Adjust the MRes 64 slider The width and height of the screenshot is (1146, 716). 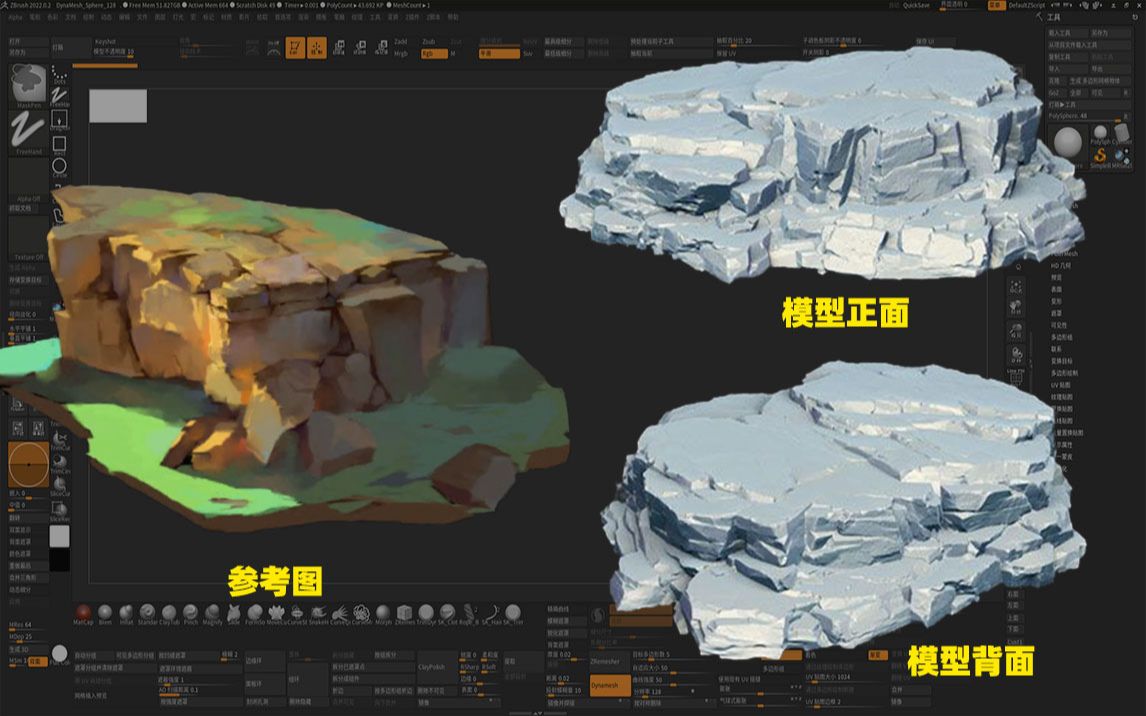point(26,625)
